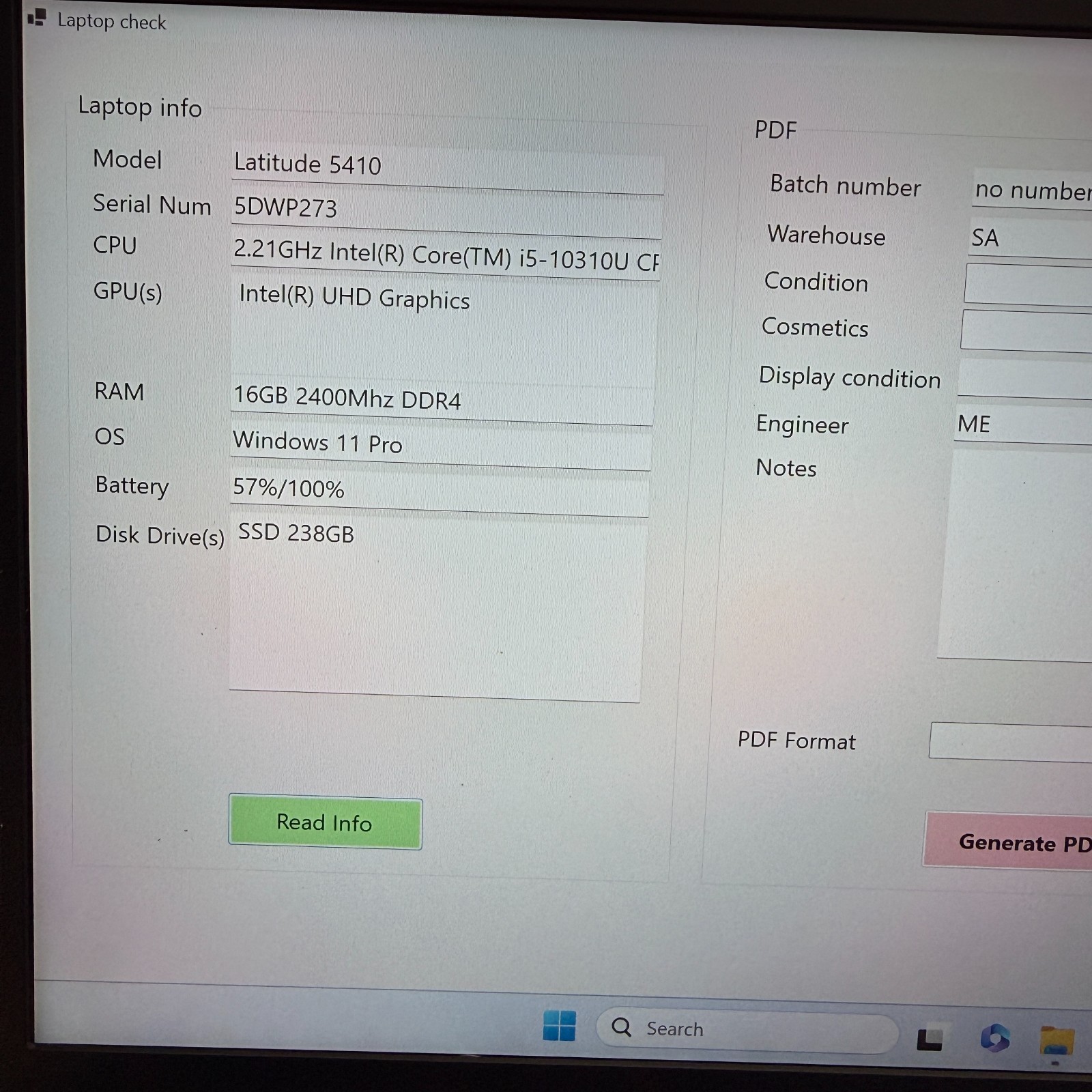
Task: Select the Serial Num field 5DWP273
Action: [x=447, y=212]
